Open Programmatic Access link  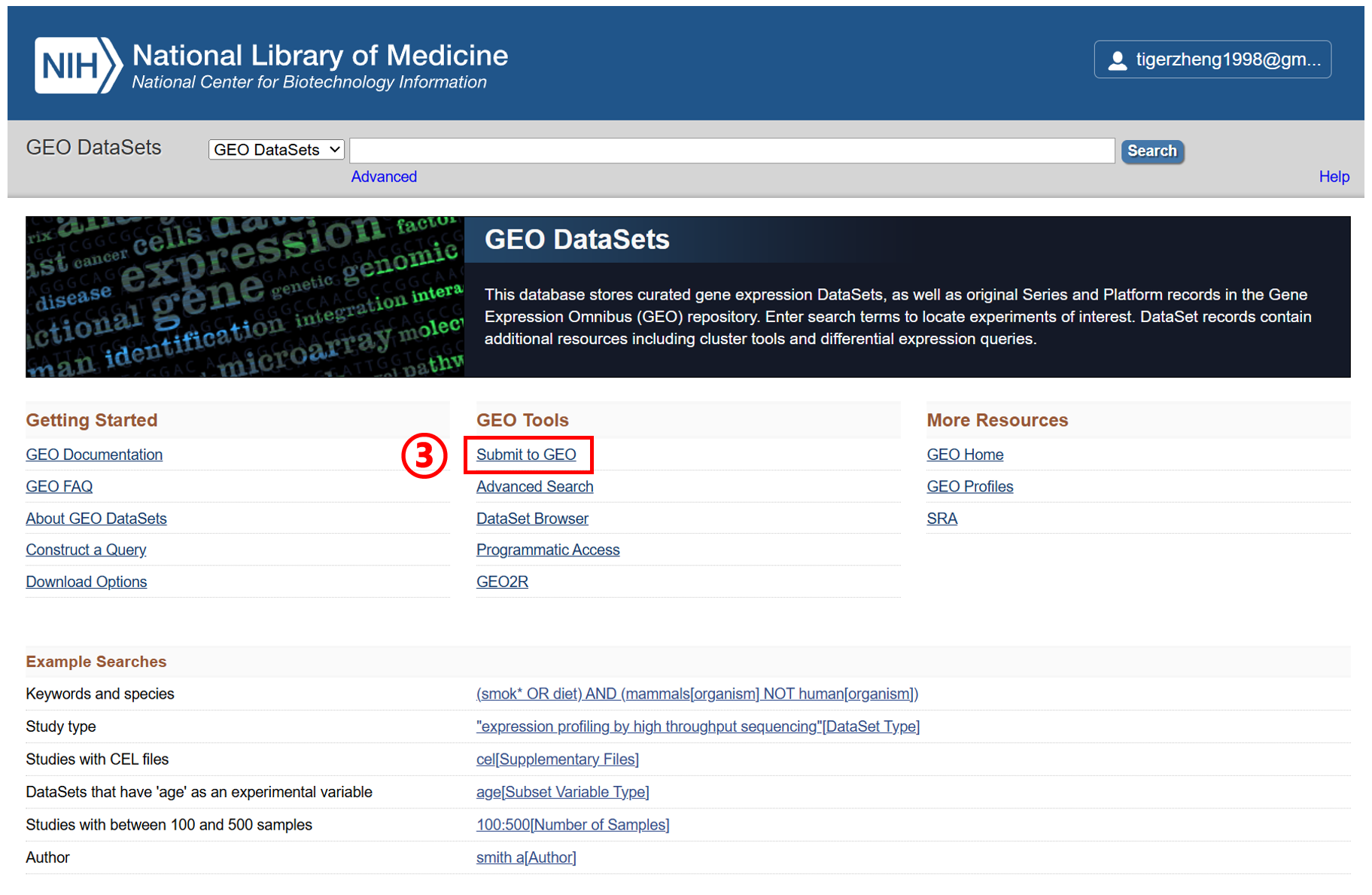[548, 550]
